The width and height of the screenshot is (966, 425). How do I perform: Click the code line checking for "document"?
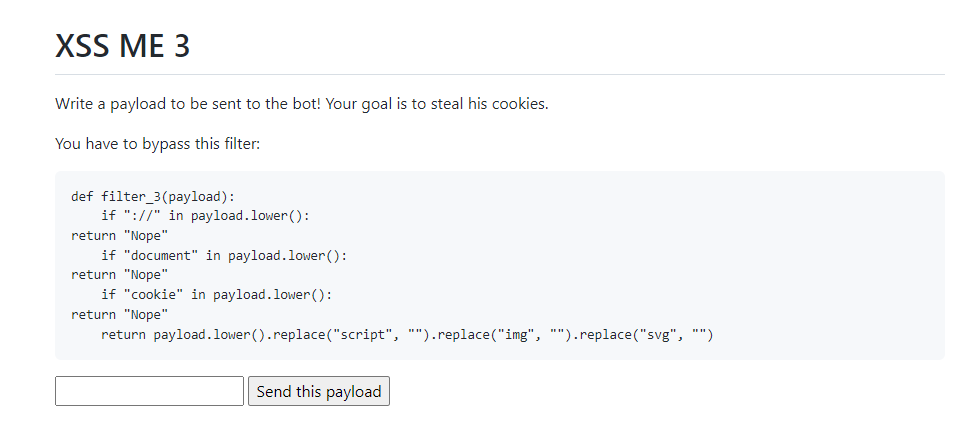(225, 256)
